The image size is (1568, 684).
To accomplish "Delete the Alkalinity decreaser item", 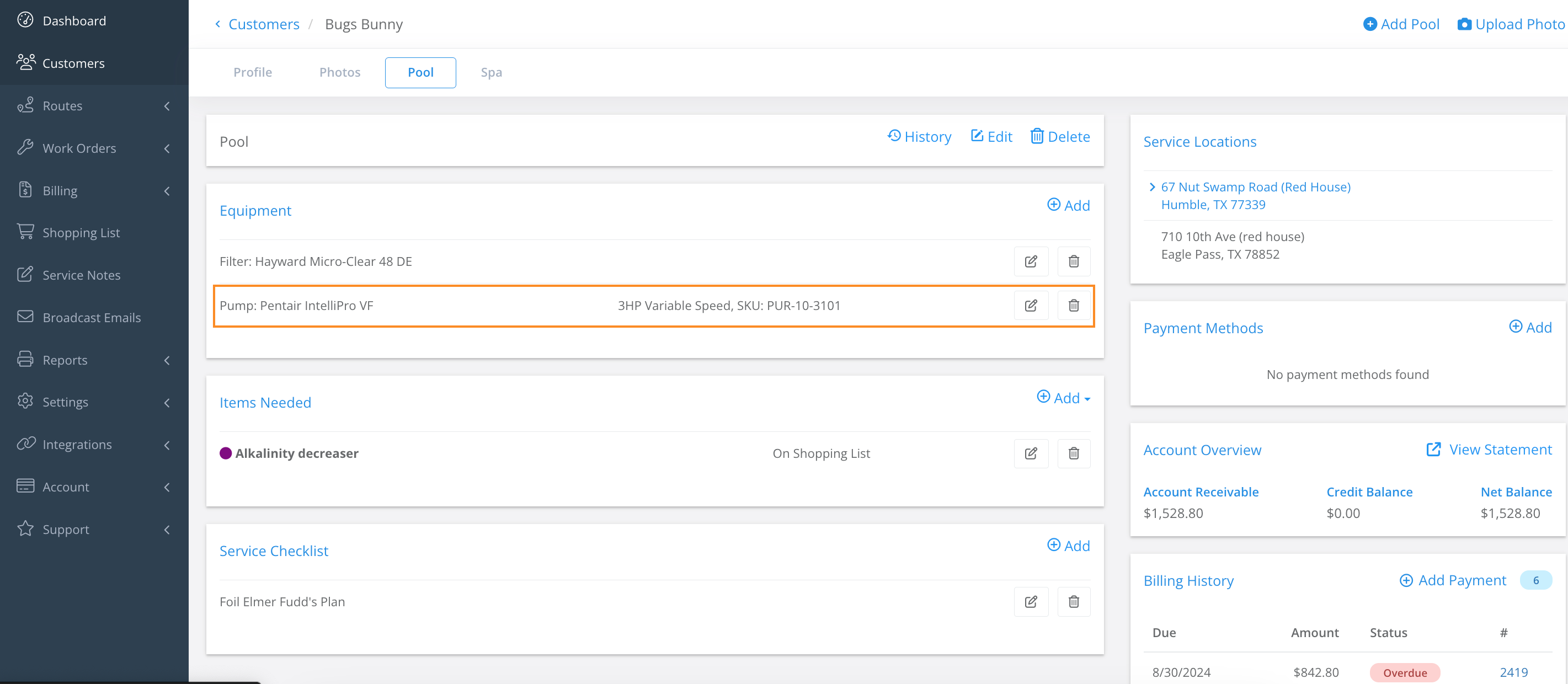I will [1074, 453].
